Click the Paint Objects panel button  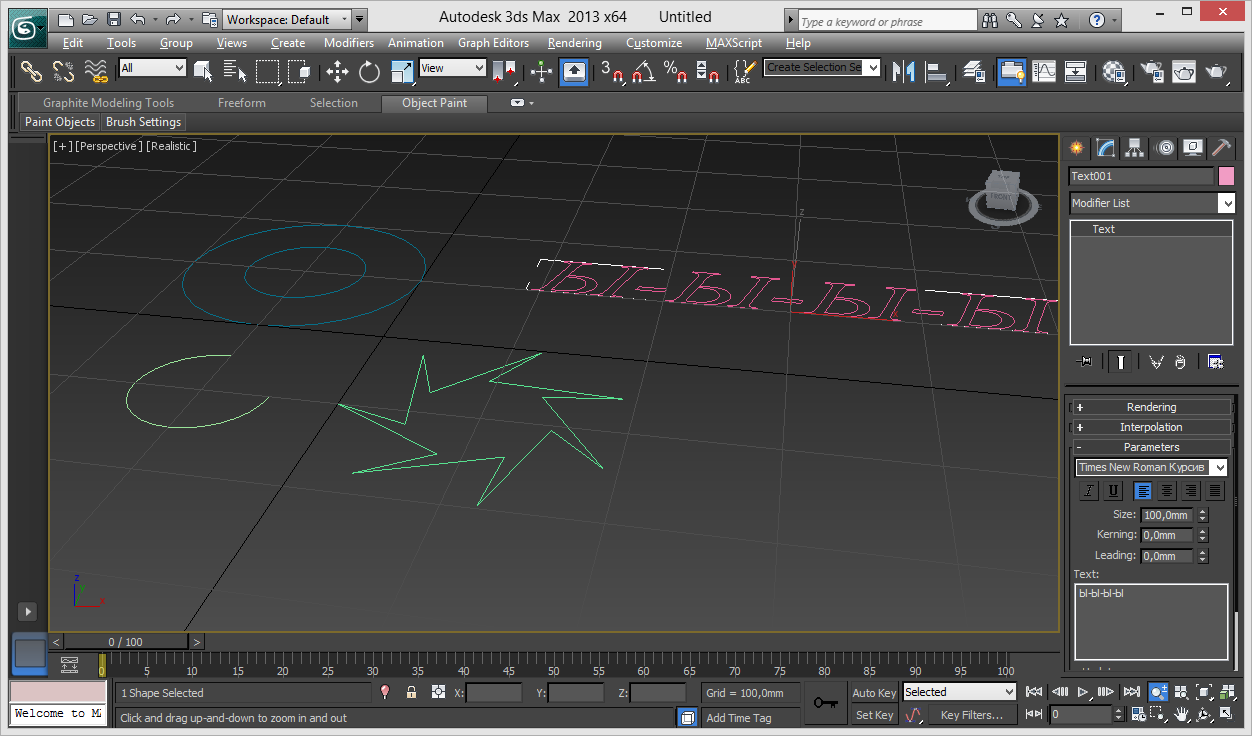tap(60, 122)
